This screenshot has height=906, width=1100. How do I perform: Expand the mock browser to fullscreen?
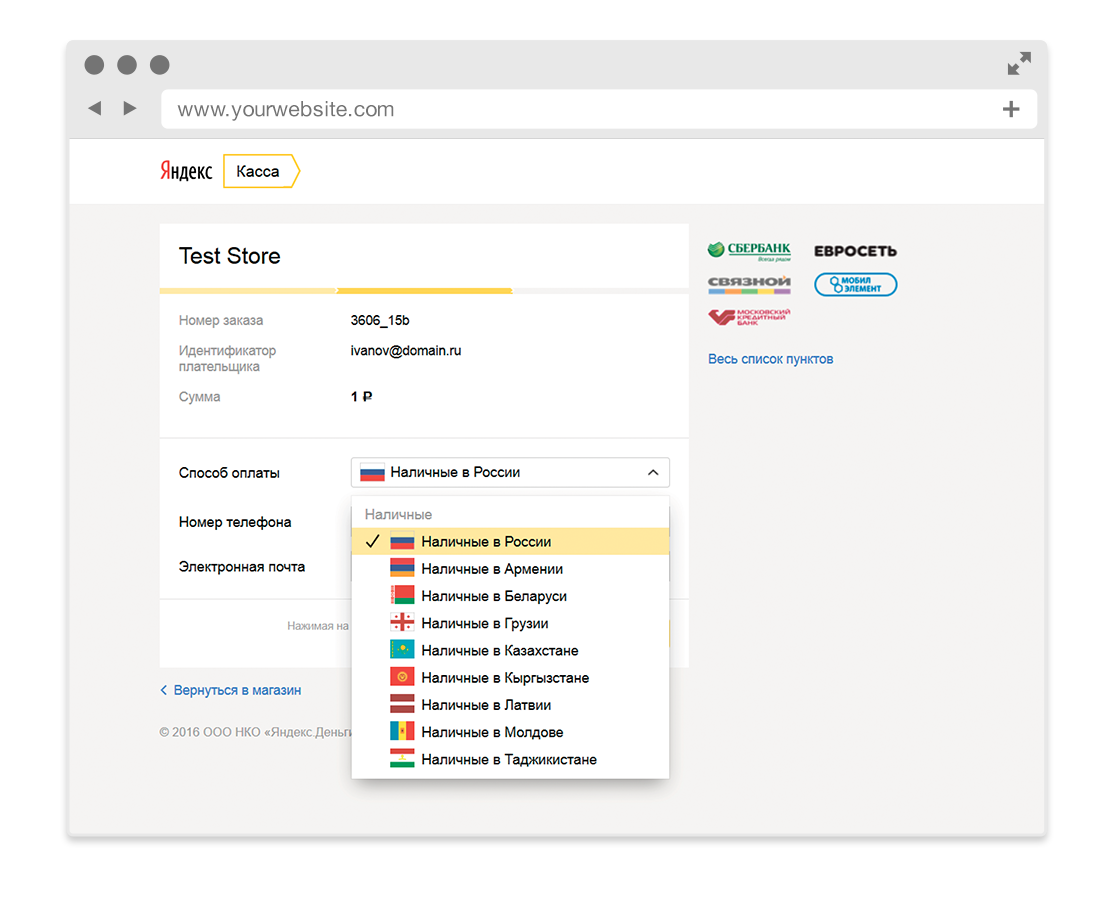(1019, 63)
